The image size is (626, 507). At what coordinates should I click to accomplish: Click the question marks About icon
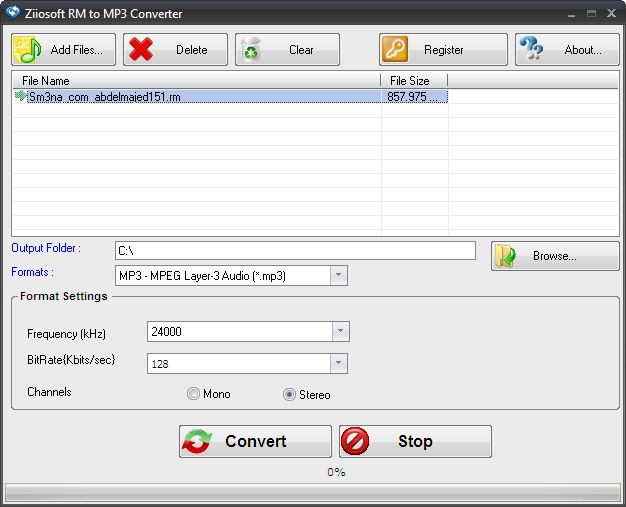coord(531,49)
